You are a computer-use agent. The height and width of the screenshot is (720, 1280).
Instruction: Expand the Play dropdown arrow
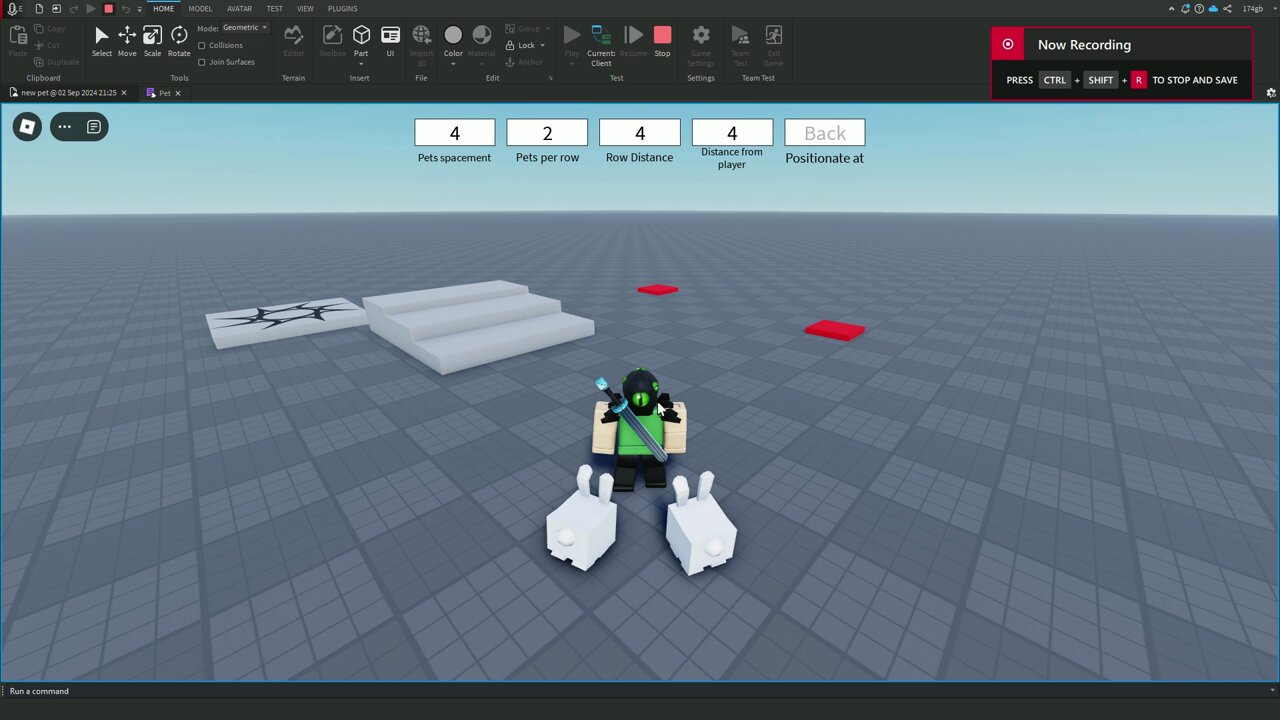click(571, 64)
